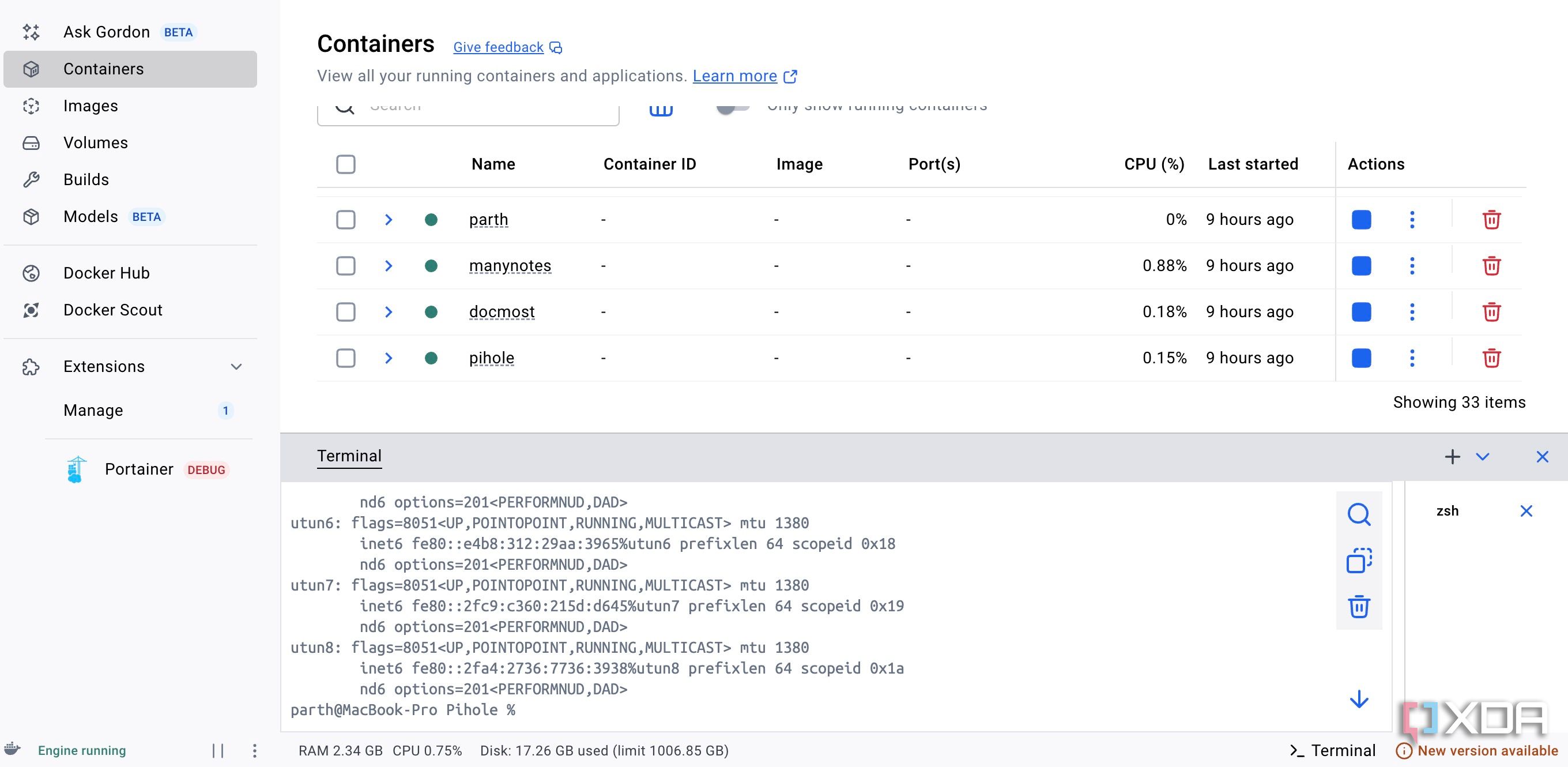Delete the docmost container

click(x=1491, y=311)
